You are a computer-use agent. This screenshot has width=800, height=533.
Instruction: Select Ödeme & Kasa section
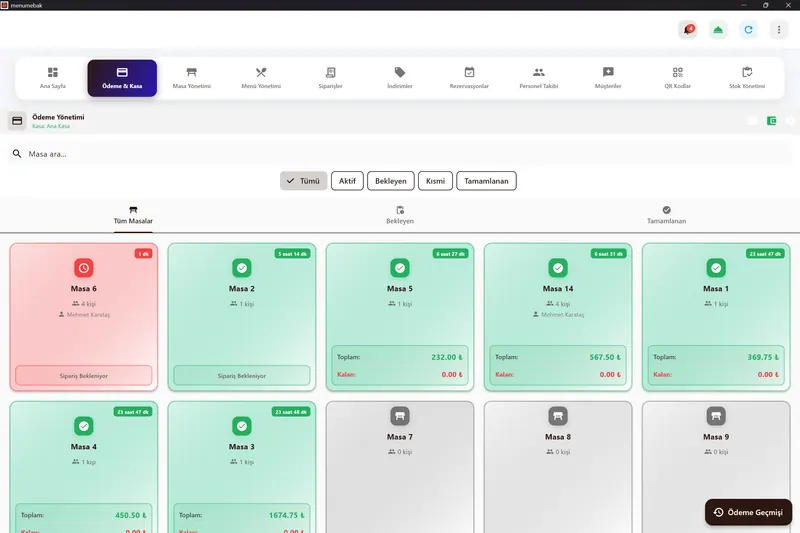point(122,78)
